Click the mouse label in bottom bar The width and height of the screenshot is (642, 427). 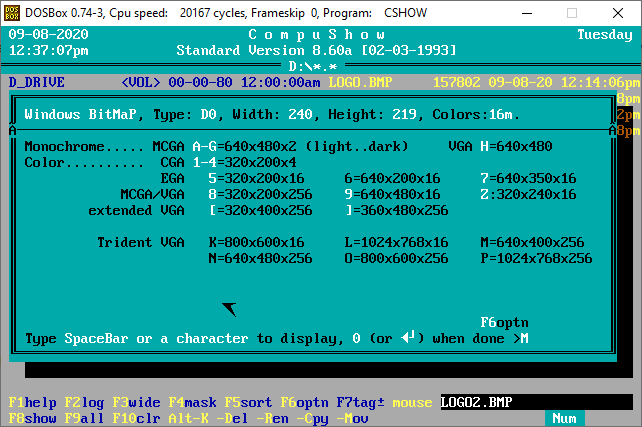(412, 403)
